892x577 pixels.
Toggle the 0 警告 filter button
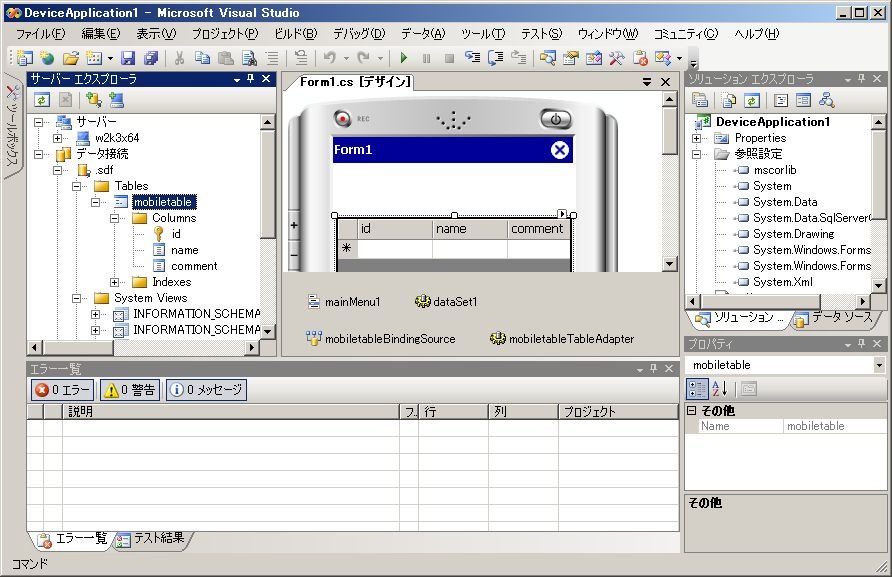tap(130, 390)
